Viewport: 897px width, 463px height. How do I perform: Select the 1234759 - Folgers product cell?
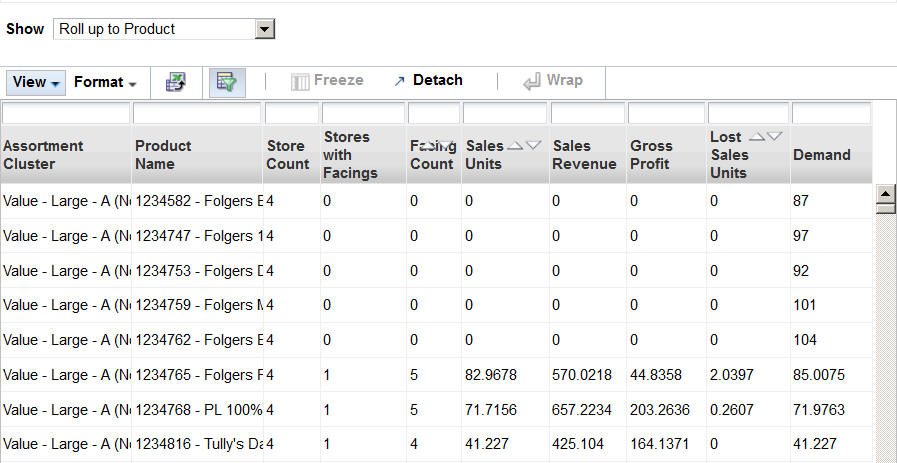(x=197, y=305)
